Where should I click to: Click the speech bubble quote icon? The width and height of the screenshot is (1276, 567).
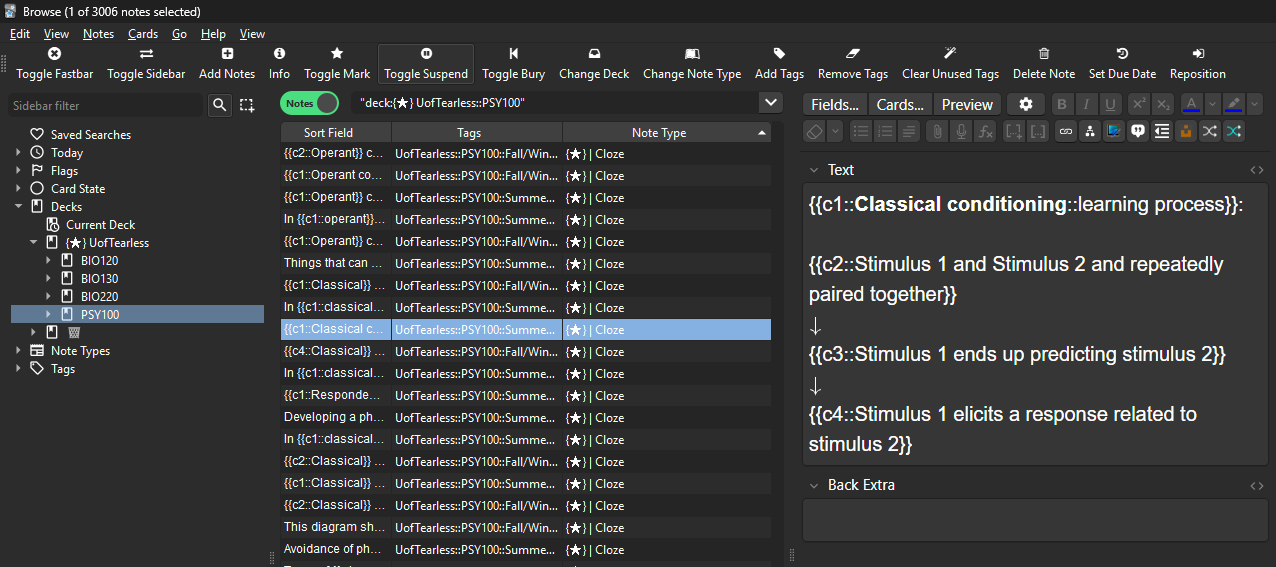[x=1137, y=131]
